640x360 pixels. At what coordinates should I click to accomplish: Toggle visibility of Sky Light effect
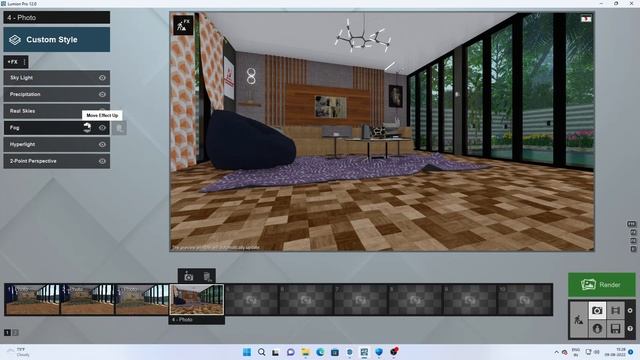point(102,78)
